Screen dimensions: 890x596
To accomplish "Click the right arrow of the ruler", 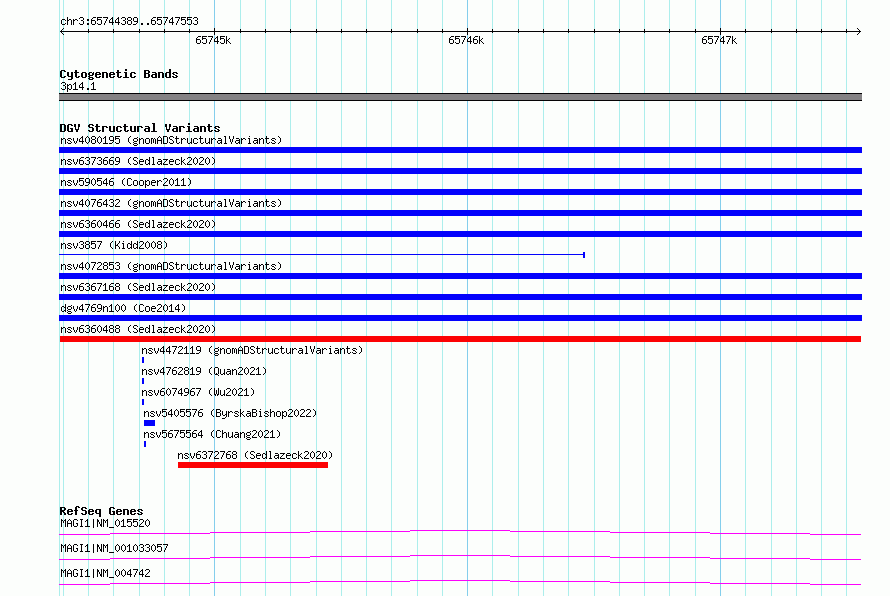I will click(858, 31).
